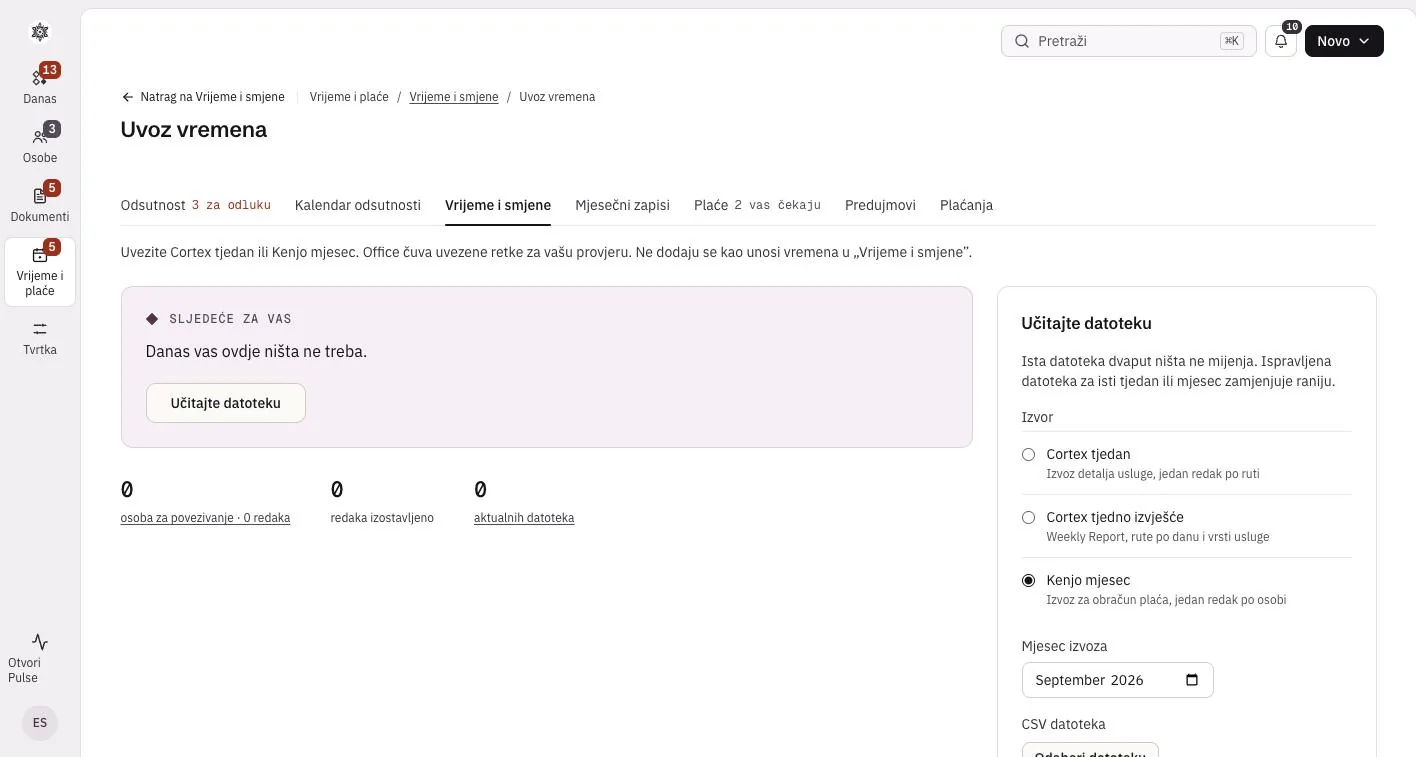Click Učitajte datoteku button
1416x757 pixels.
tap(226, 403)
